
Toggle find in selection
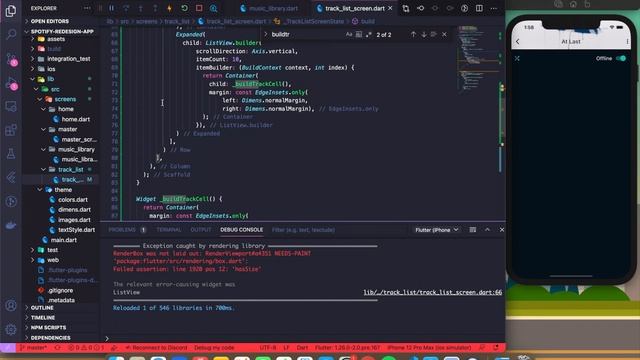pyautogui.click(x=433, y=35)
